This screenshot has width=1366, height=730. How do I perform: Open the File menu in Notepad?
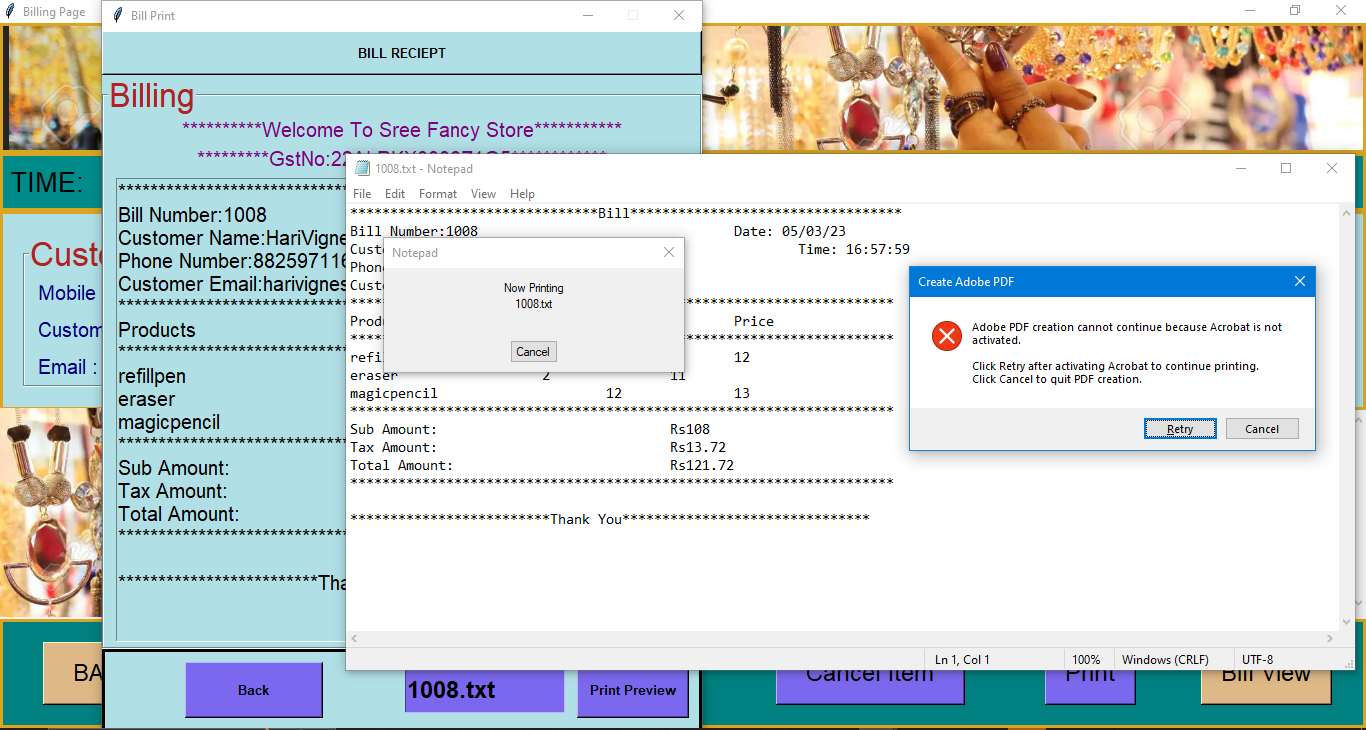[x=362, y=193]
